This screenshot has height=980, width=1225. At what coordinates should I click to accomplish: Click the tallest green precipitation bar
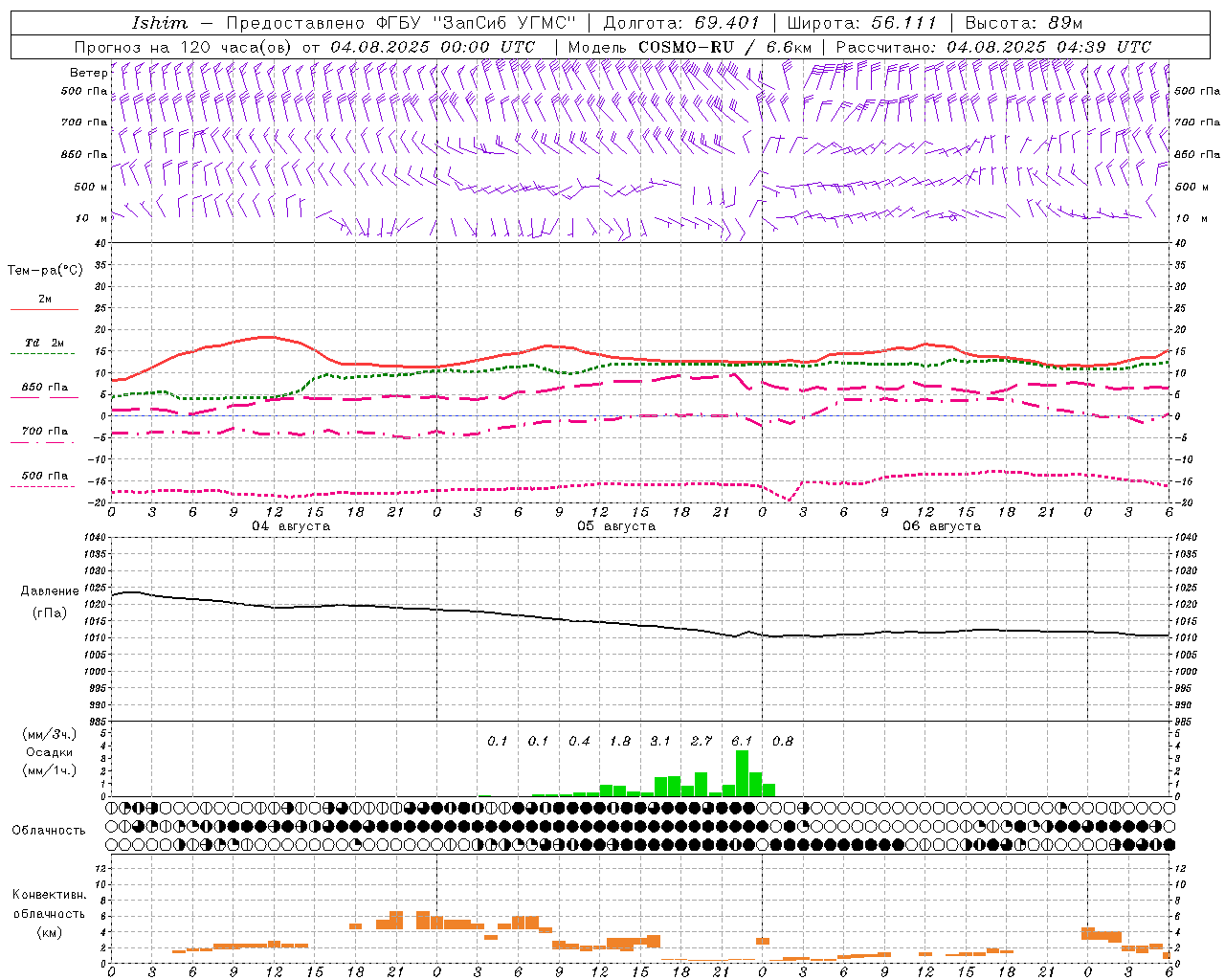pyautogui.click(x=742, y=773)
